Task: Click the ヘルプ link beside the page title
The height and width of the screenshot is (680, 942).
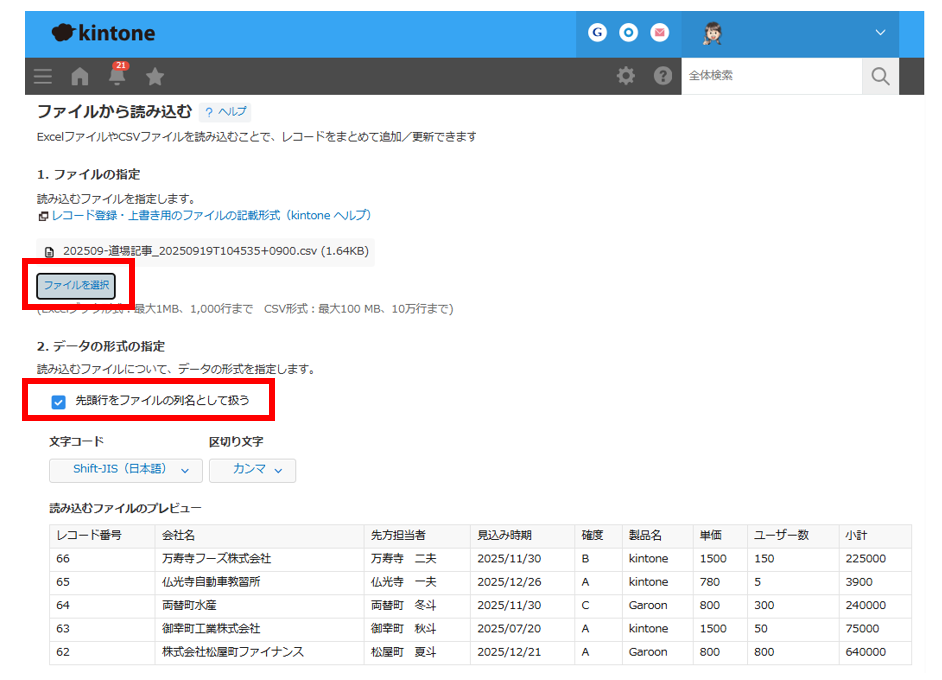Action: coord(225,112)
